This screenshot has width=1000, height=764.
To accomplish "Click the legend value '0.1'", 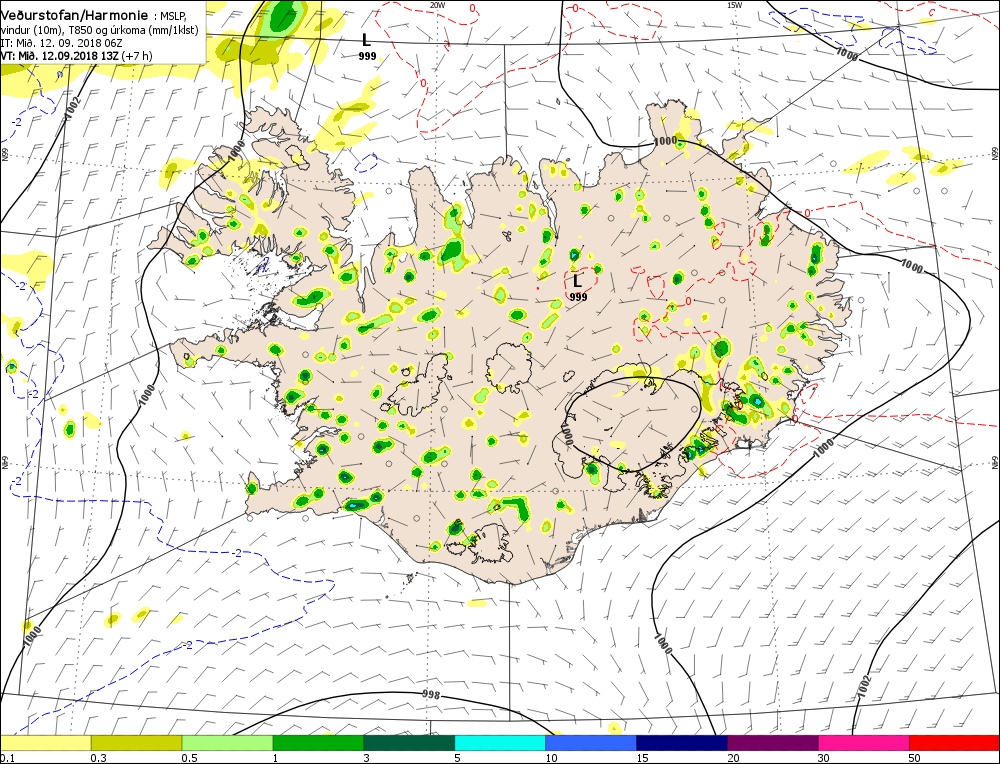I will point(7,758).
